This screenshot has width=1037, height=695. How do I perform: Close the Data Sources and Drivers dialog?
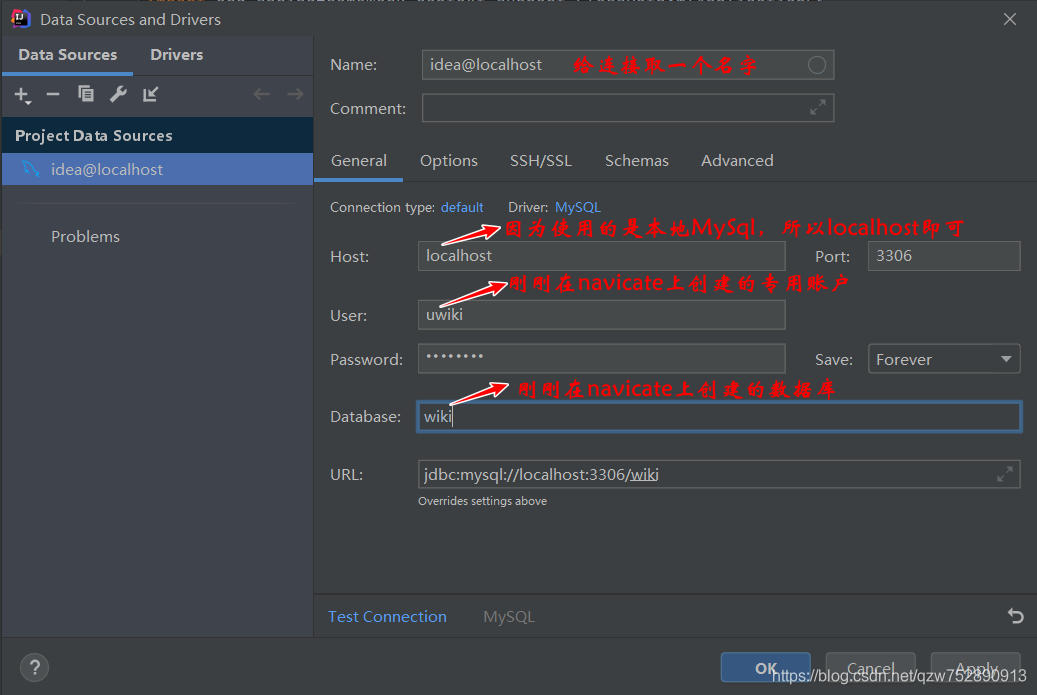[x=1010, y=19]
